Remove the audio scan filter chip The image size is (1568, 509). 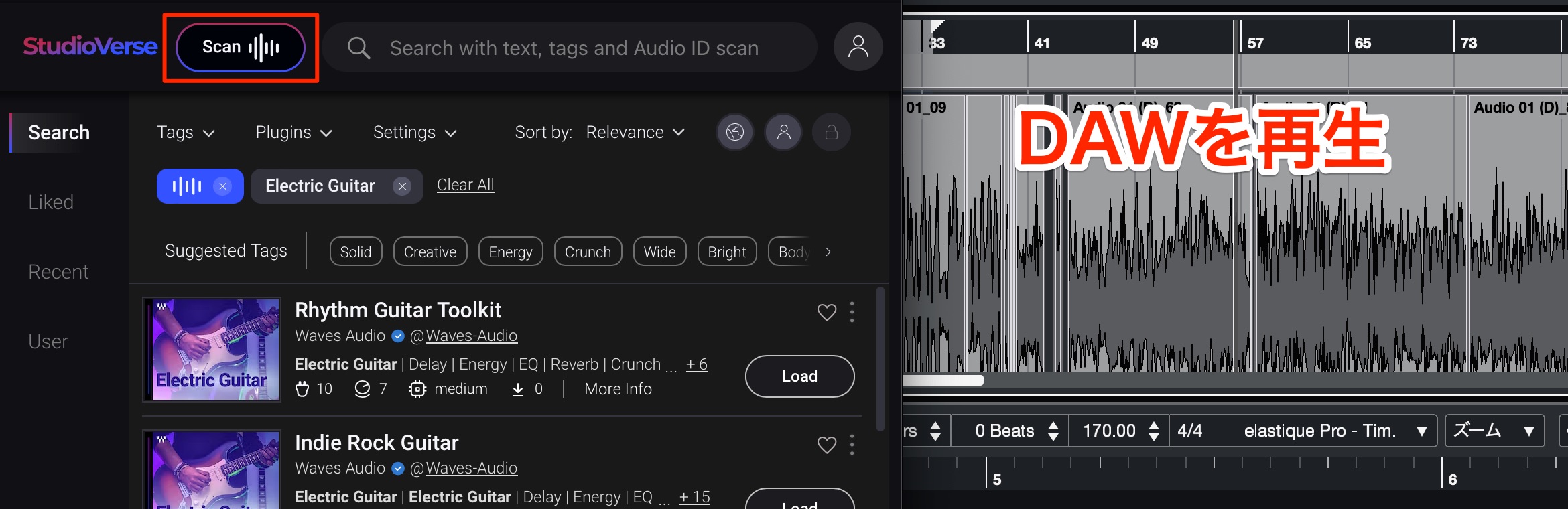pyautogui.click(x=223, y=186)
